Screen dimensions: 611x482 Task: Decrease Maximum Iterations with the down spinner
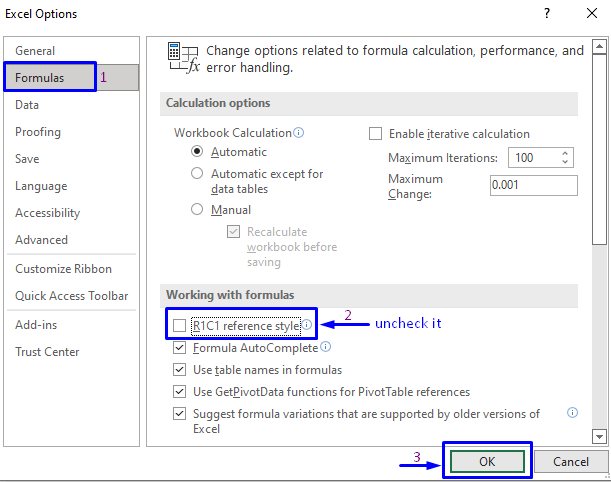(x=565, y=162)
